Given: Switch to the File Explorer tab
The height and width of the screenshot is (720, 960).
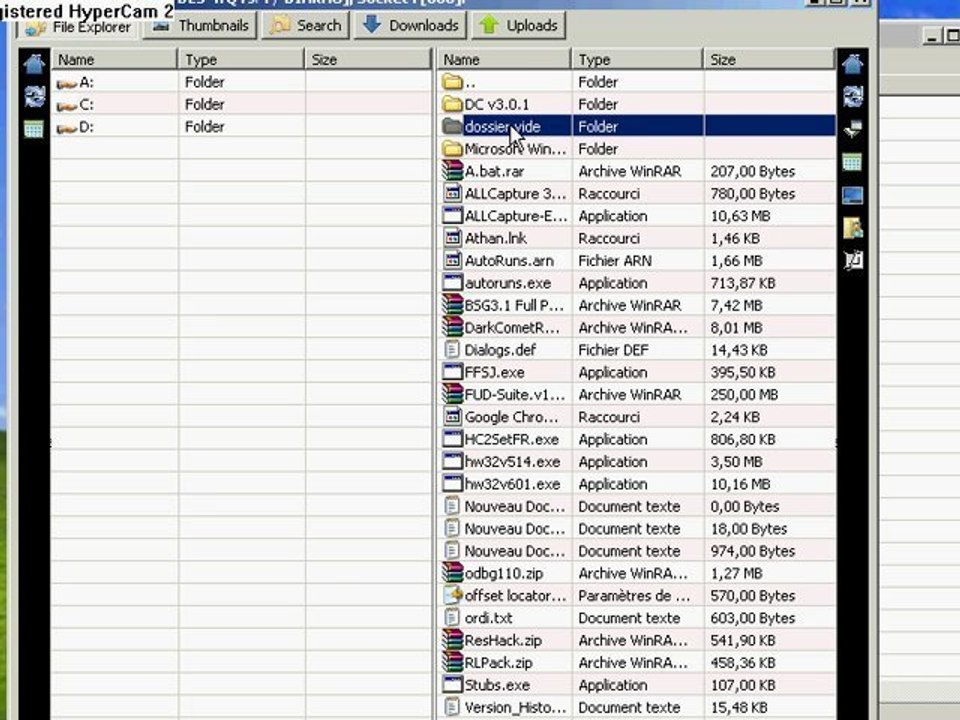Looking at the screenshot, I should [x=78, y=27].
